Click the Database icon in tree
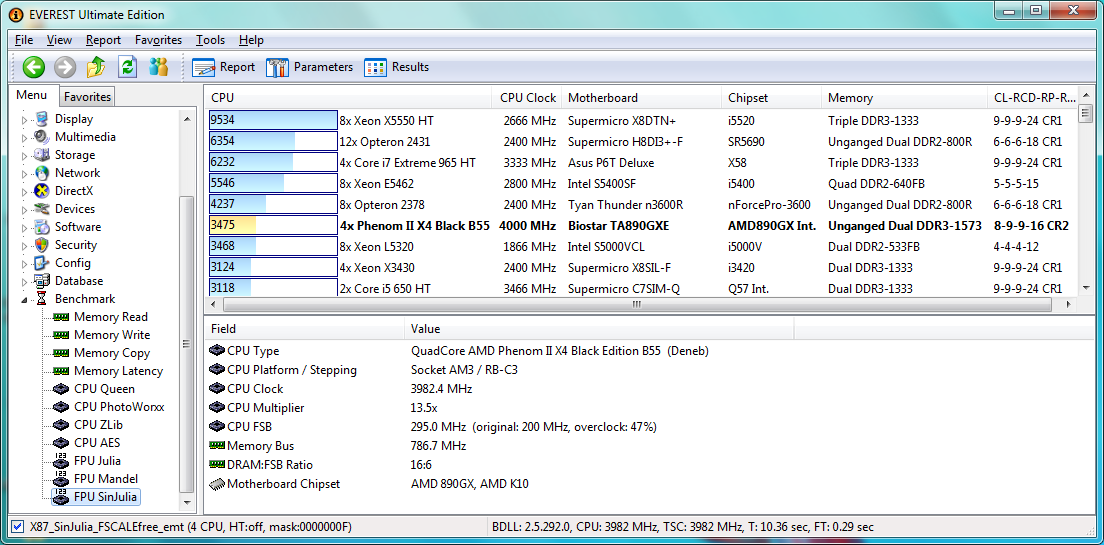Viewport: 1104px width, 545px height. point(42,281)
